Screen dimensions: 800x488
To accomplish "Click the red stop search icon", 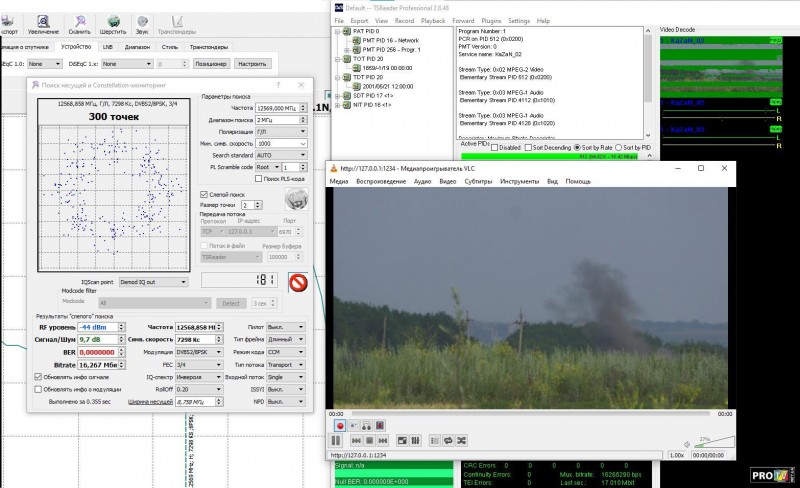I will click(298, 282).
